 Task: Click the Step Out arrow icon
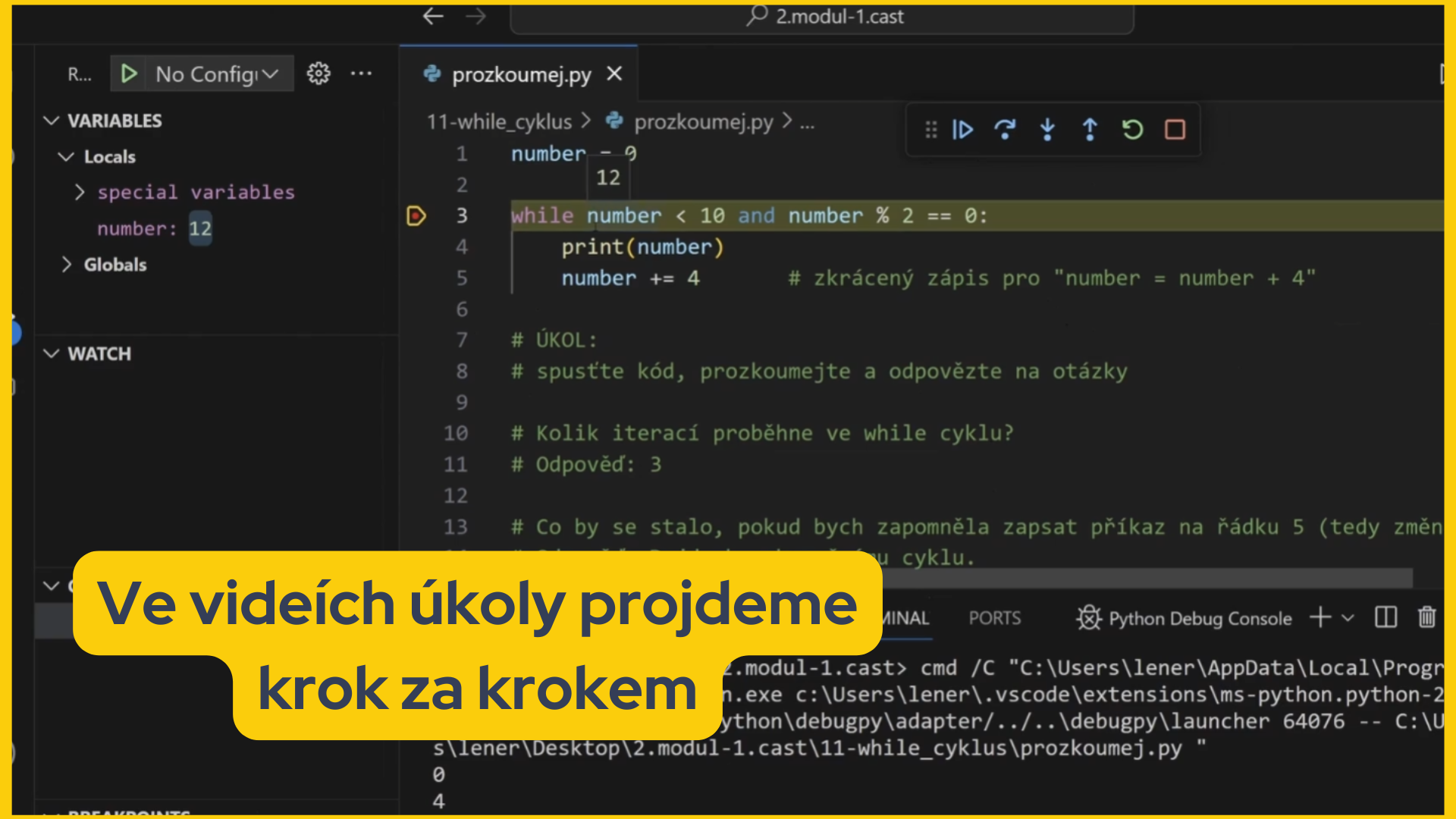click(x=1090, y=130)
